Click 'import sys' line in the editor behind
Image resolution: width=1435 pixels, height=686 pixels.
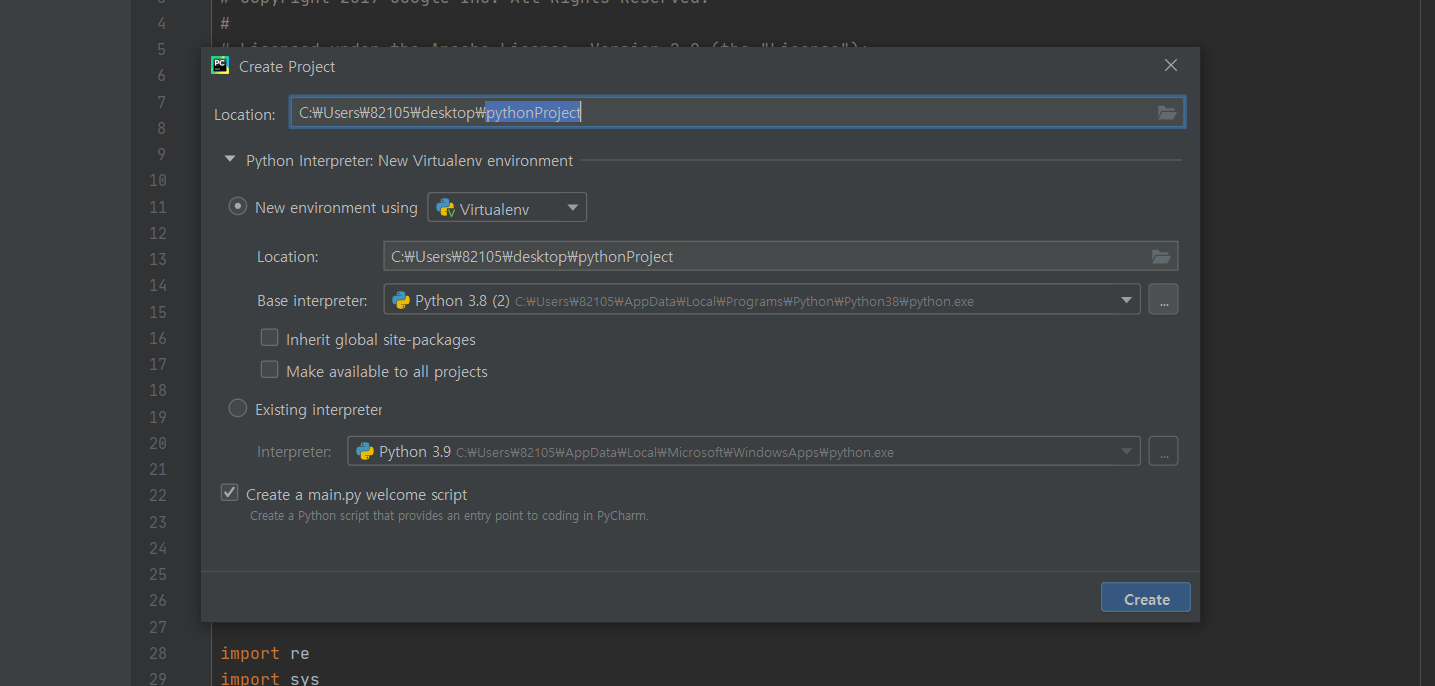270,678
